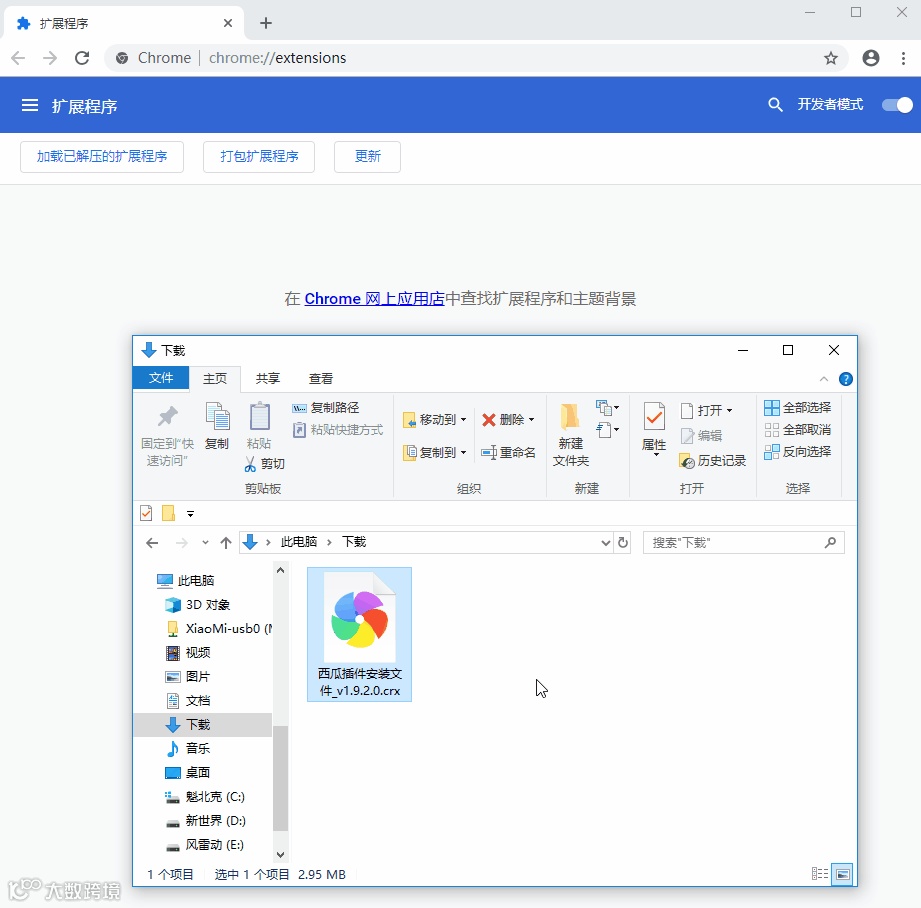Open a new Chrome tab
Viewport: 921px width, 908px height.
[x=265, y=23]
